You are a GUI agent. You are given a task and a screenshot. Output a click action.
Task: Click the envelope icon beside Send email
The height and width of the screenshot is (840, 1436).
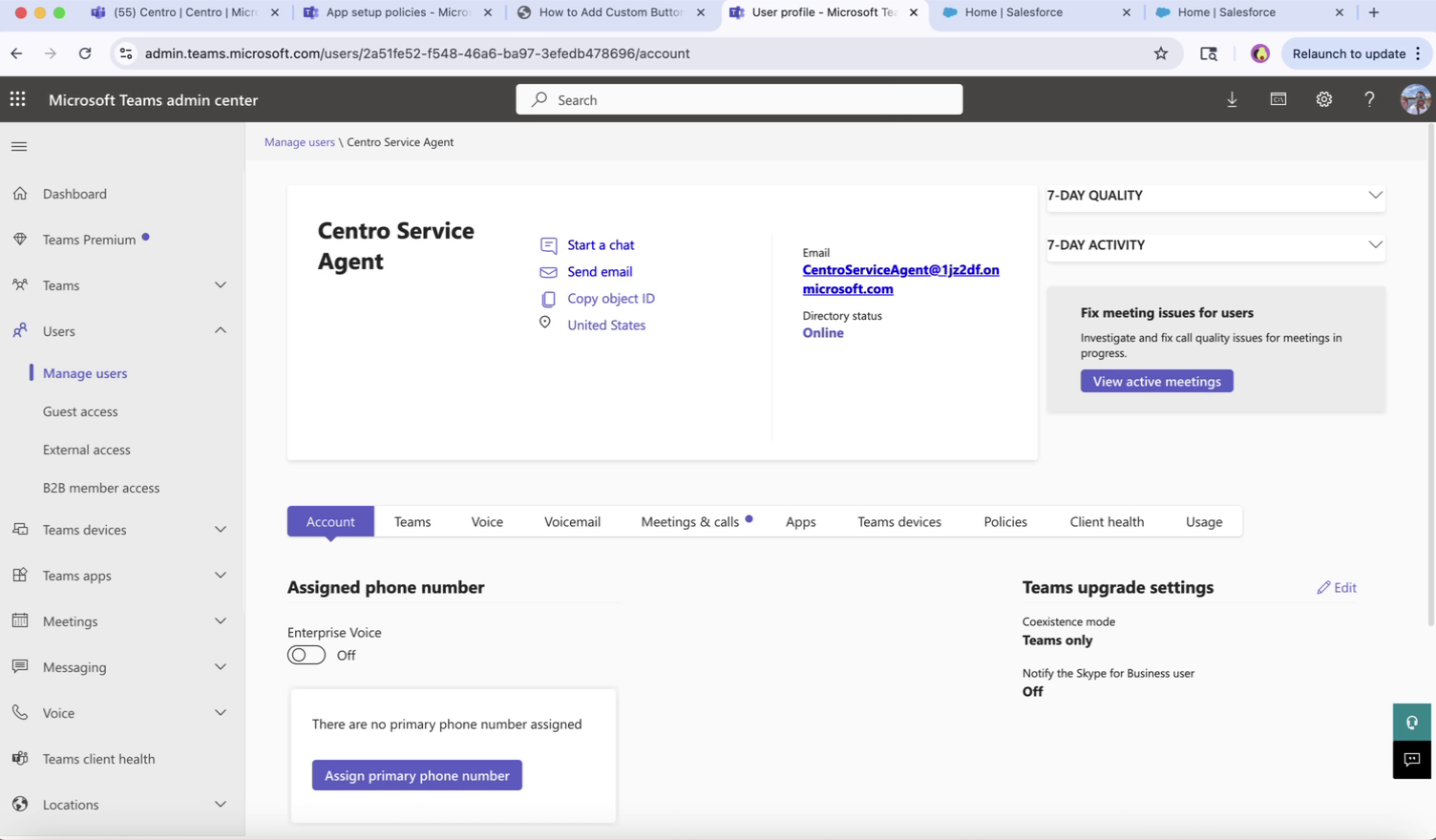(548, 272)
